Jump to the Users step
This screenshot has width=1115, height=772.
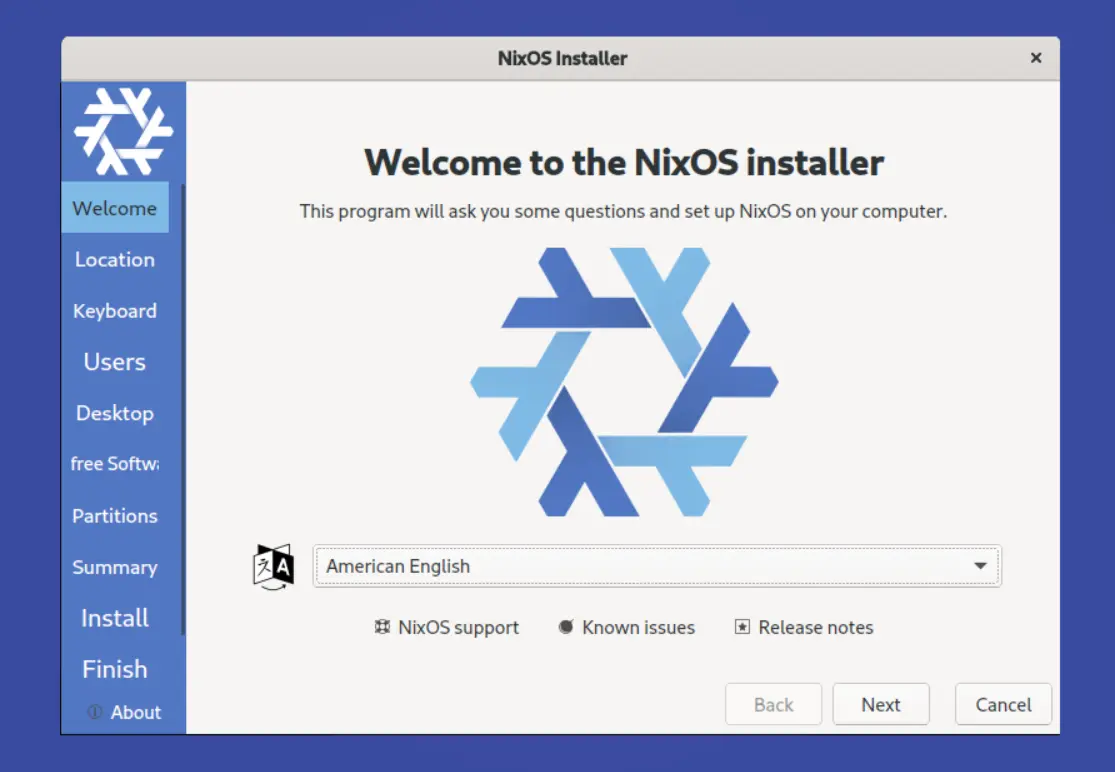[x=115, y=362]
